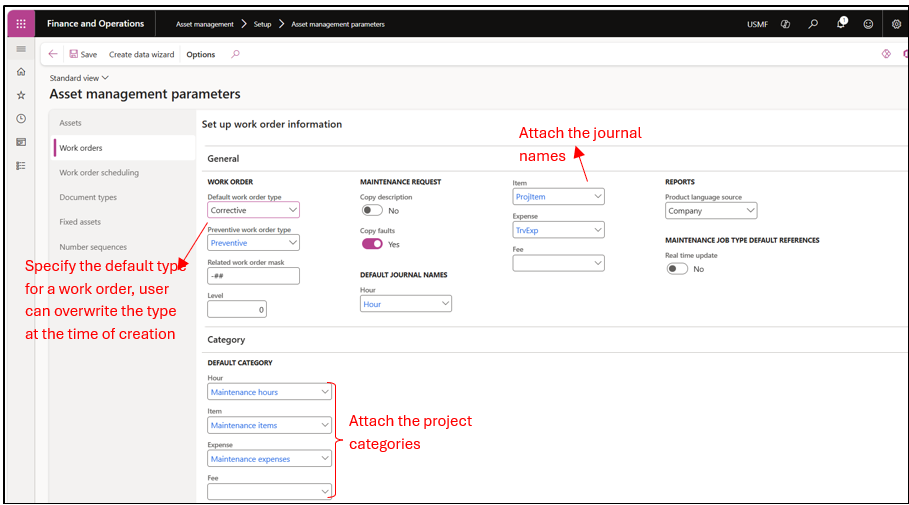This screenshot has height=505, width=909.
Task: Open feedback smiley icon
Action: 868,24
